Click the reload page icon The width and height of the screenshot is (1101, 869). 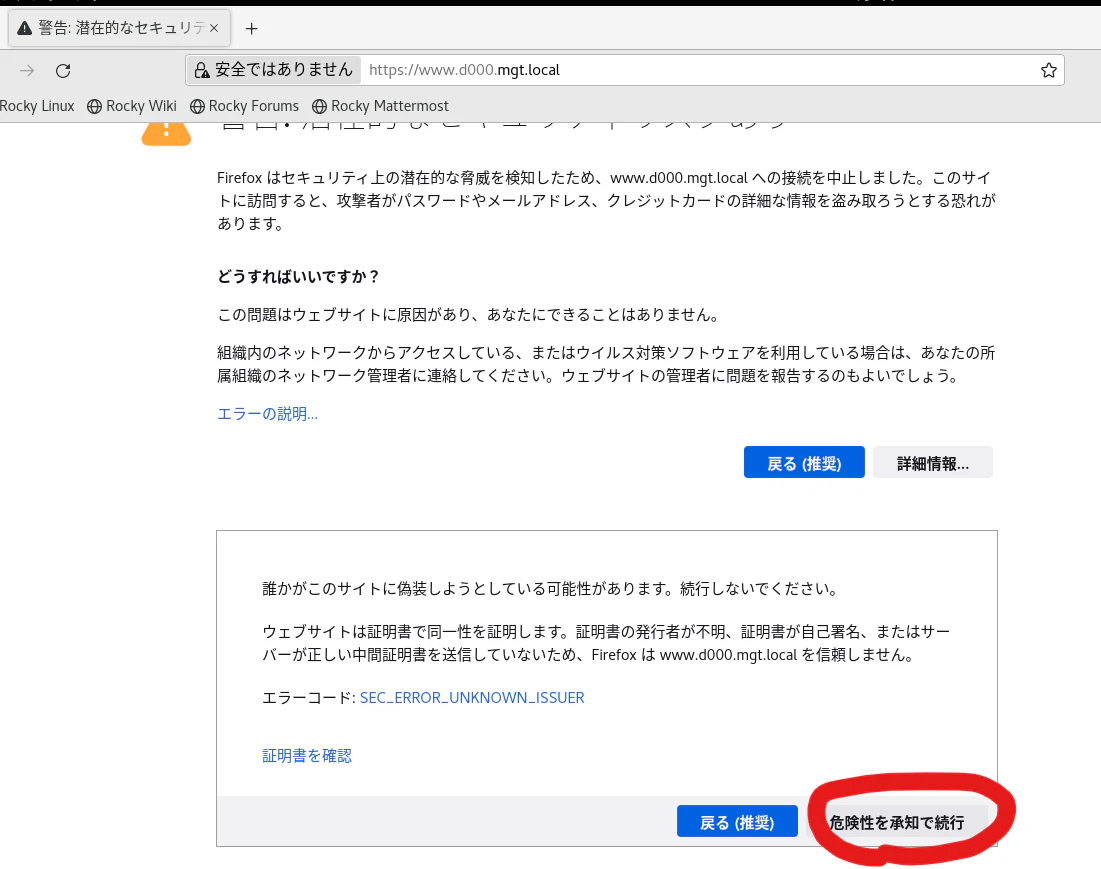coord(63,70)
